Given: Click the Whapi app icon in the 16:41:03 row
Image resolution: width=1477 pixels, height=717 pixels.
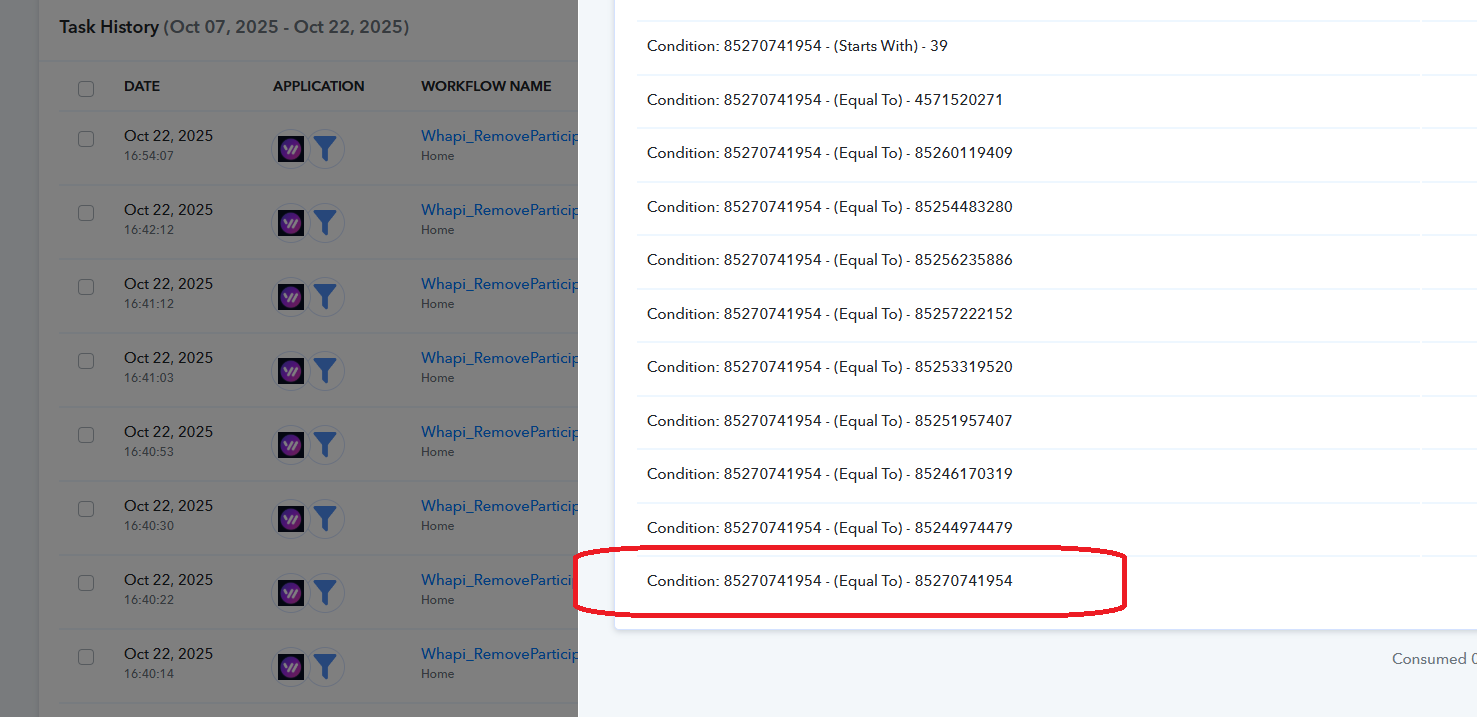Looking at the screenshot, I should coord(291,371).
